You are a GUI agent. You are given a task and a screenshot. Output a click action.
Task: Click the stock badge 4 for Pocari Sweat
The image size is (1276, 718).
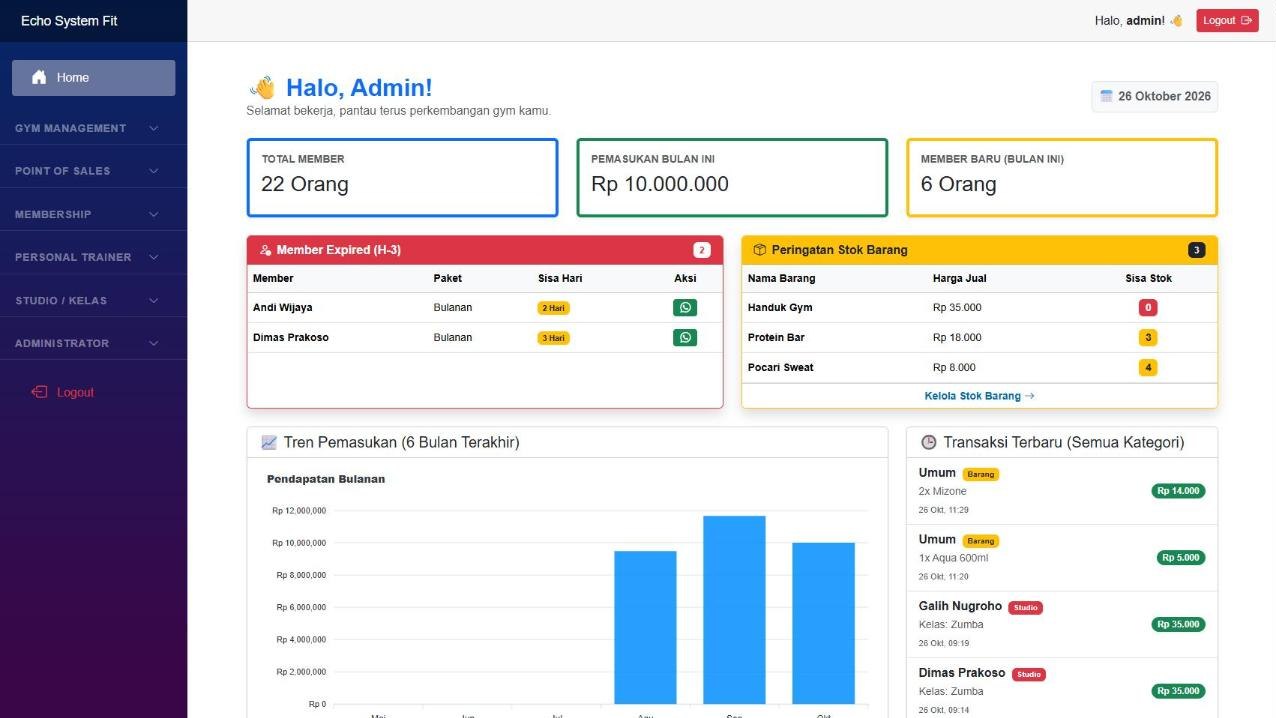click(x=1148, y=368)
